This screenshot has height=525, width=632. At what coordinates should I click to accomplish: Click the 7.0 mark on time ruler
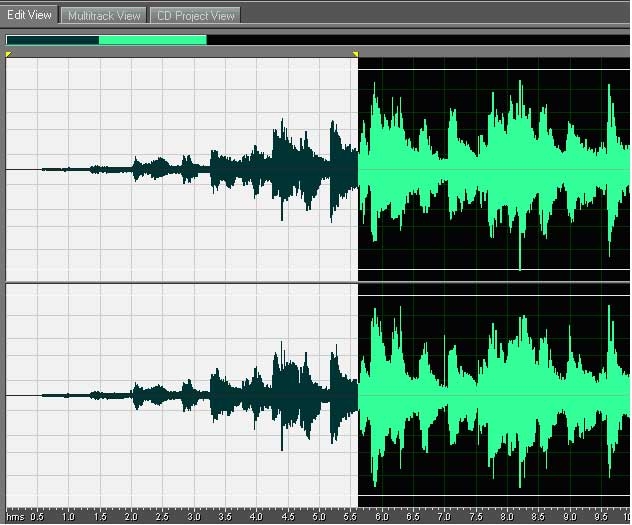[445, 517]
